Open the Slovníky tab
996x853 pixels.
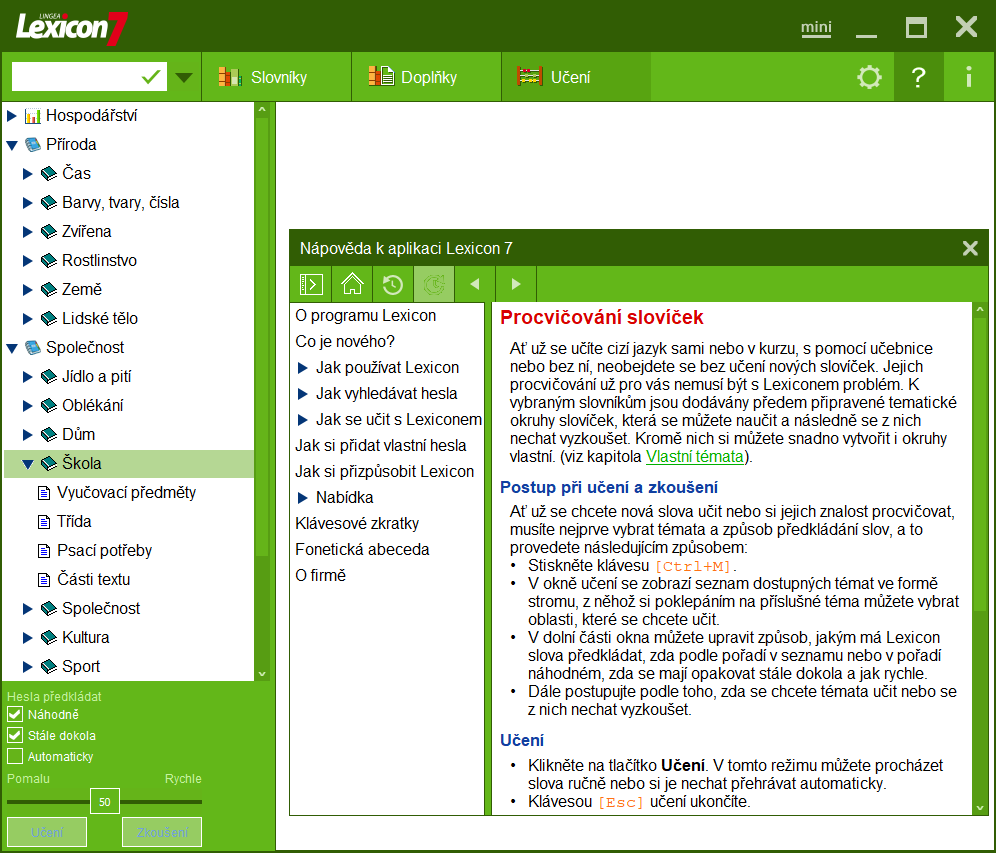[276, 77]
